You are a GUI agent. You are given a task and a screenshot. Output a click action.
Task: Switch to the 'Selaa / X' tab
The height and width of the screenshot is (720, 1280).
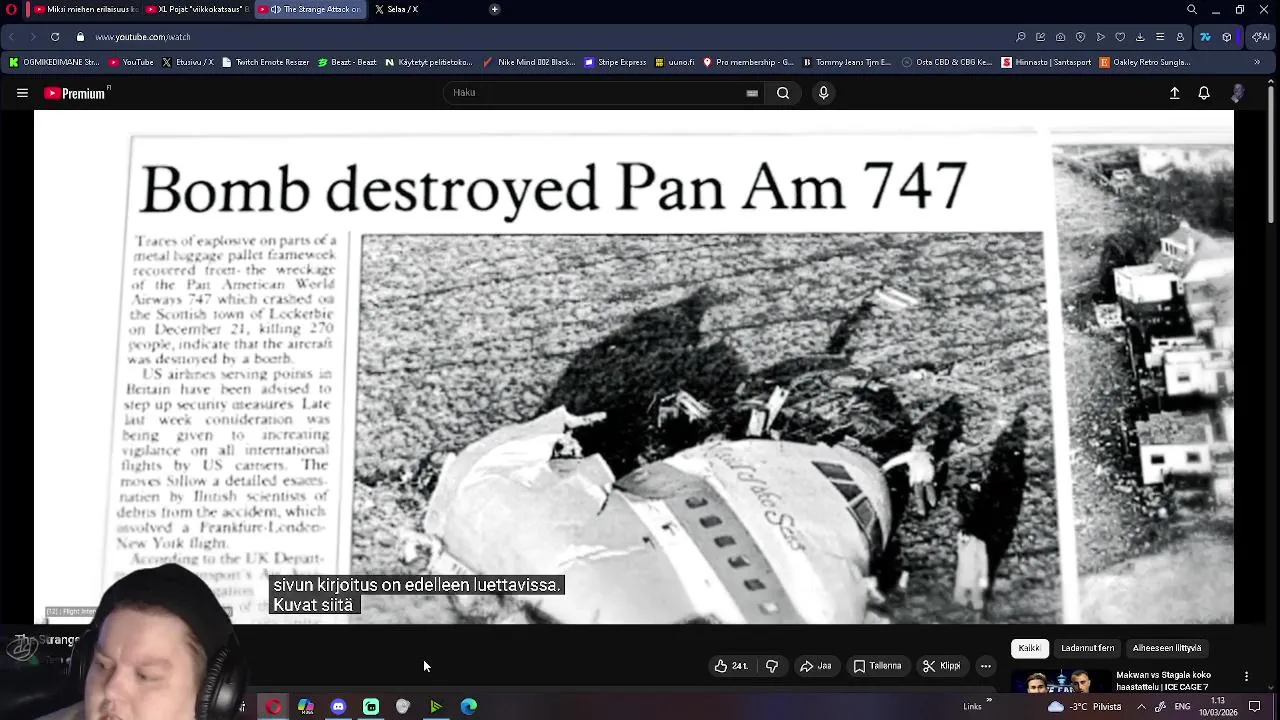click(x=396, y=9)
